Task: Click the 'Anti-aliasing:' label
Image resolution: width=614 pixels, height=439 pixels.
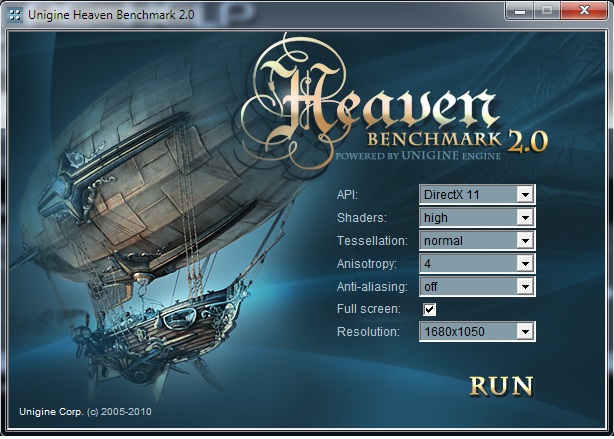Action: [372, 287]
